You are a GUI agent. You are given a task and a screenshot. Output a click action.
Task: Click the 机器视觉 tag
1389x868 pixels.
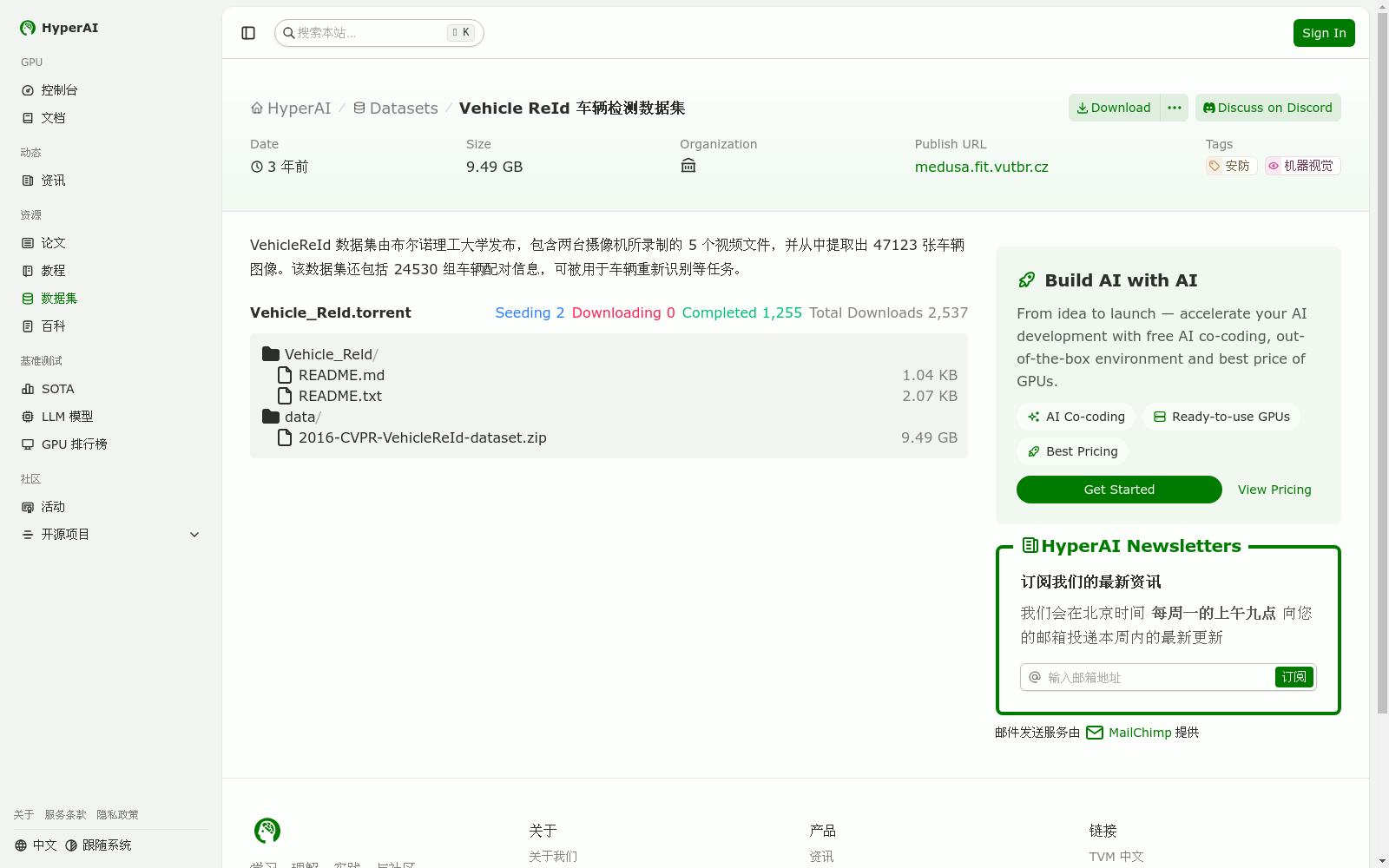[x=1303, y=166]
